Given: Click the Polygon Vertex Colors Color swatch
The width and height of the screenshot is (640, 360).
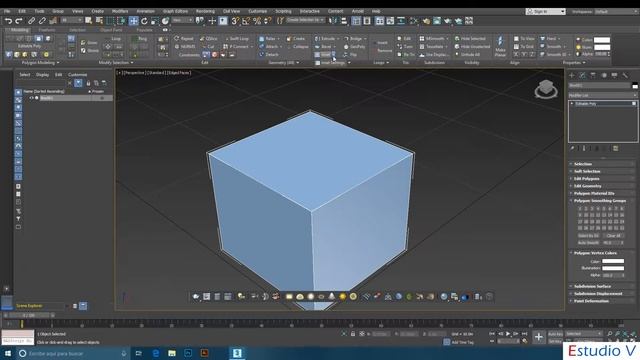Looking at the screenshot, I should coord(613,261).
